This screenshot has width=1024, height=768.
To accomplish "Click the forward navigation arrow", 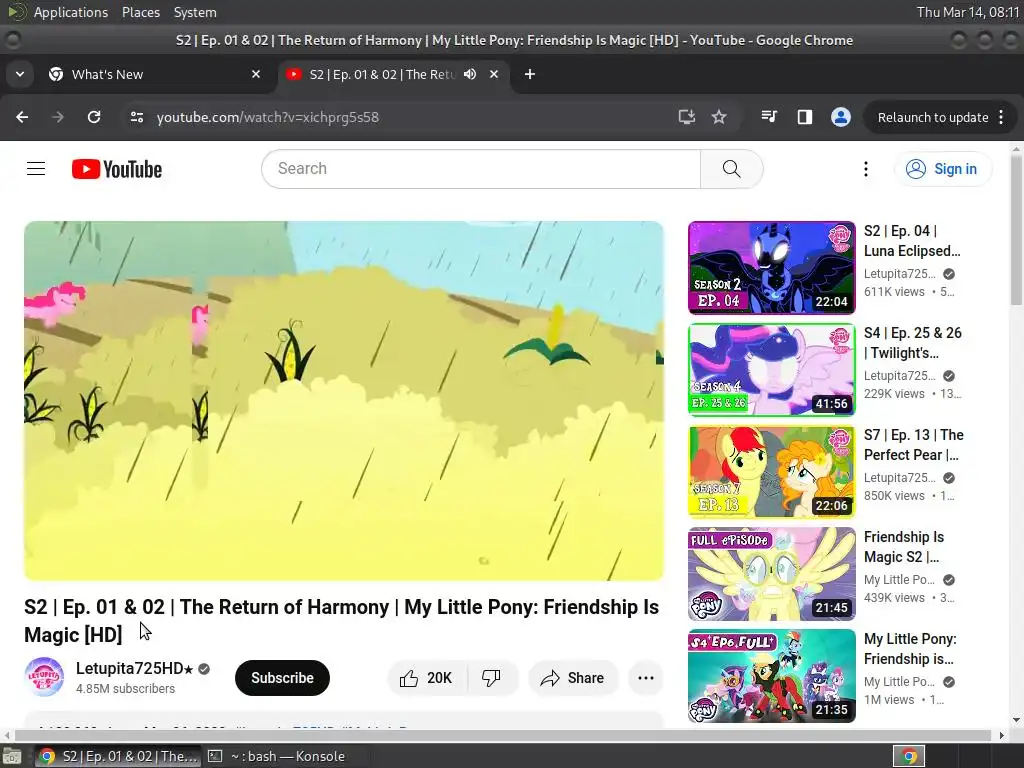I will point(58,118).
